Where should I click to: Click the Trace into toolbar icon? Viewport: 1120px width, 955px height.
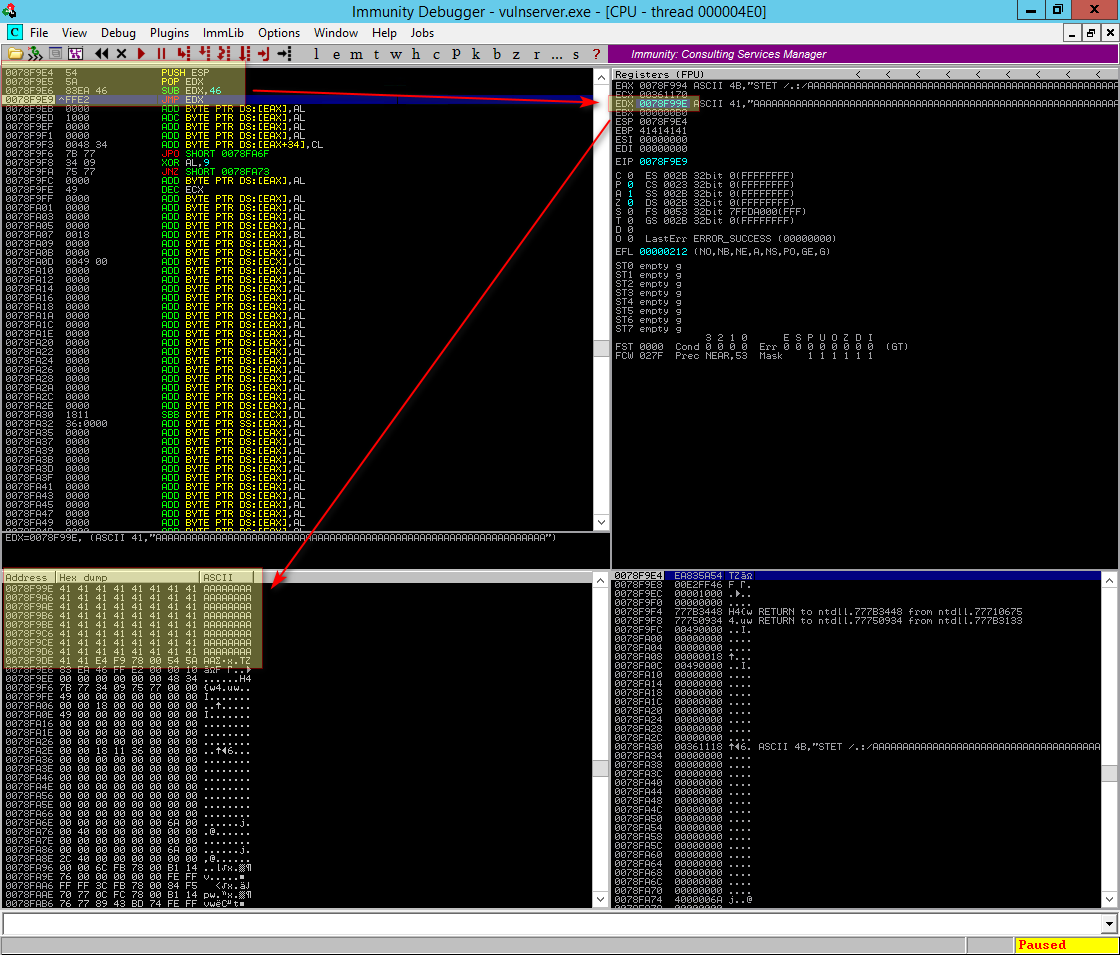coord(224,54)
